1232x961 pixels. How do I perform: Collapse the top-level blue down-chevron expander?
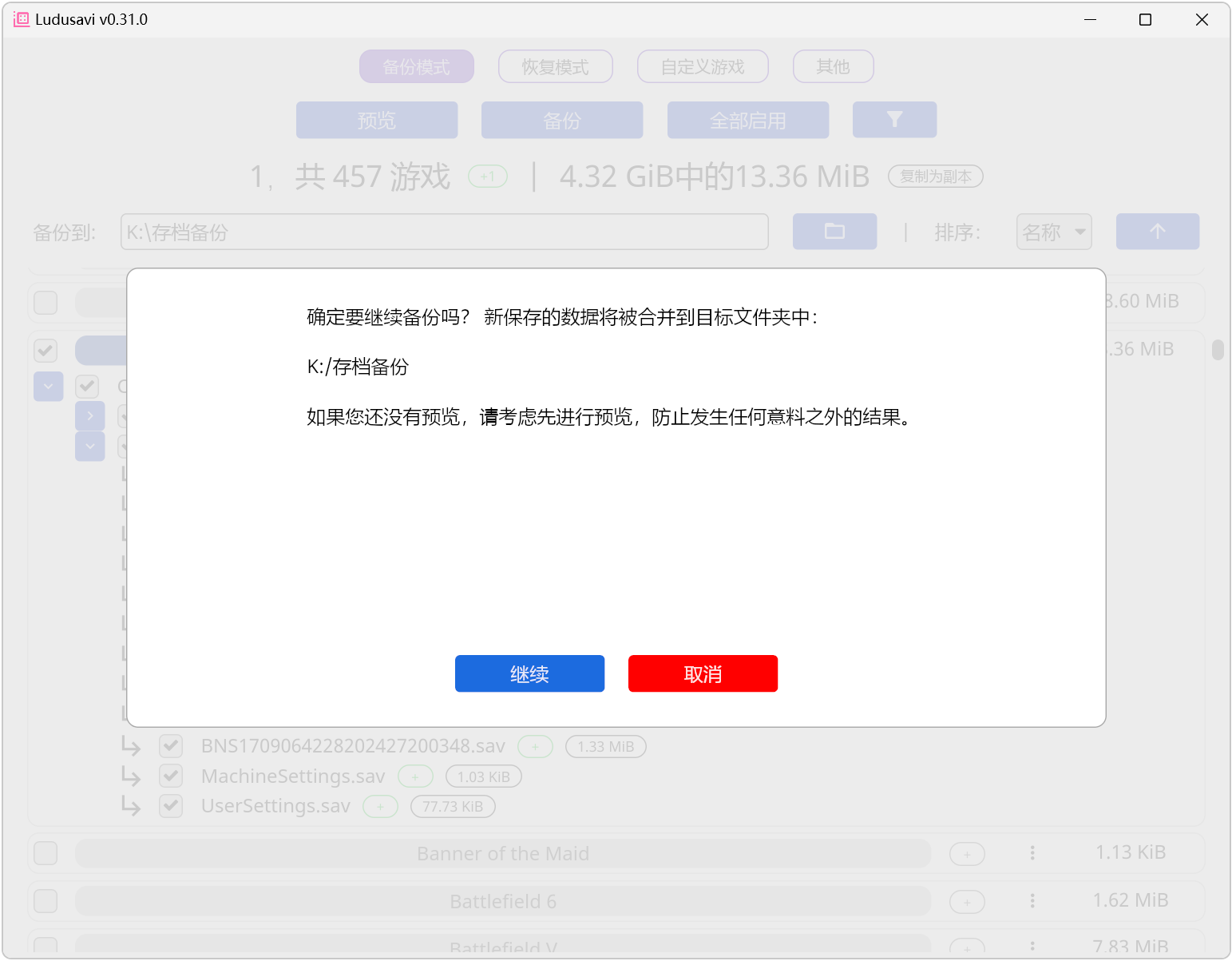[x=49, y=387]
